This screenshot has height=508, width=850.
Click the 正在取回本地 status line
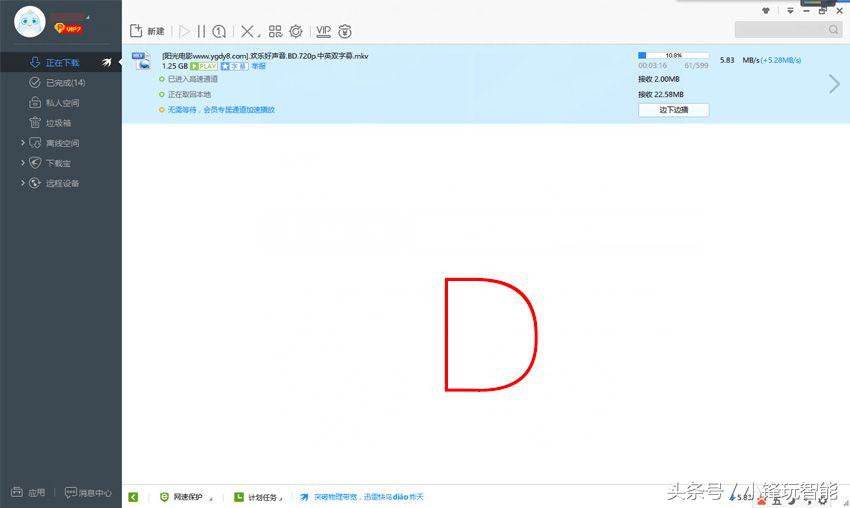pyautogui.click(x=189, y=94)
